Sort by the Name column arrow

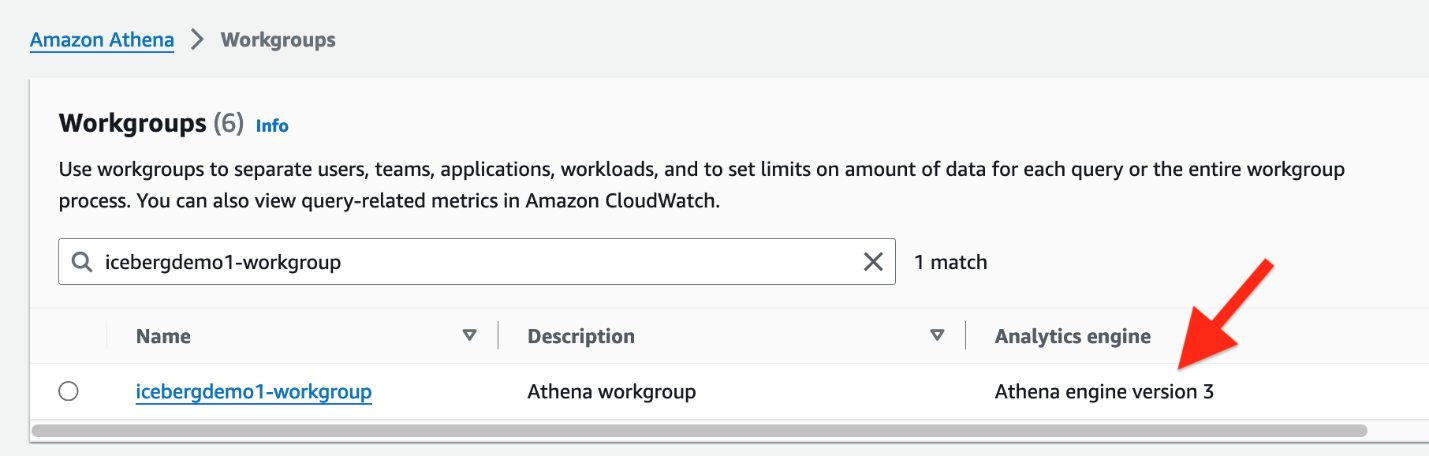click(x=470, y=336)
